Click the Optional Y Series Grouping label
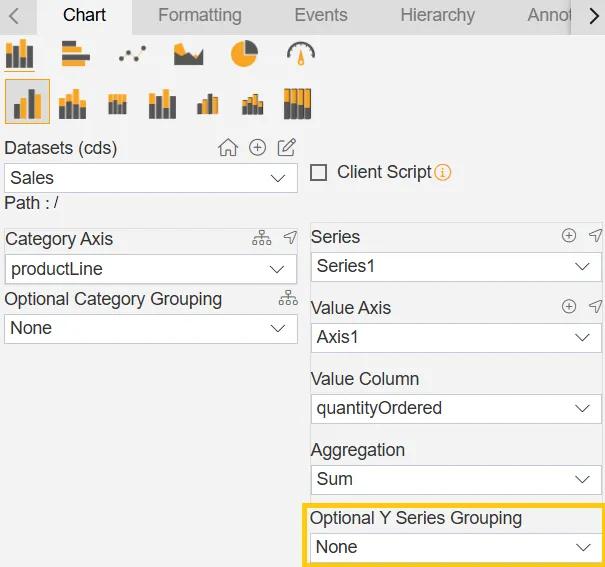Viewport: 605px width, 567px height. [416, 518]
